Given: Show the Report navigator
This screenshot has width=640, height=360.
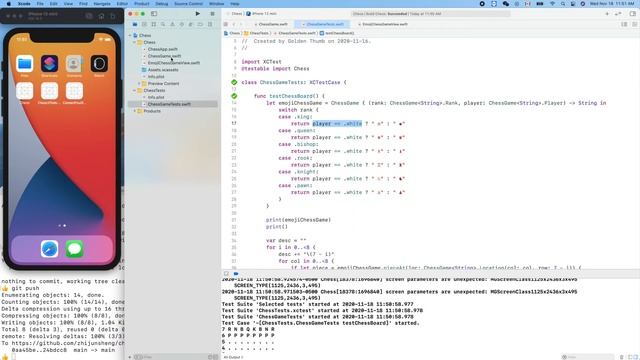Looking at the screenshot, I should [210, 24].
